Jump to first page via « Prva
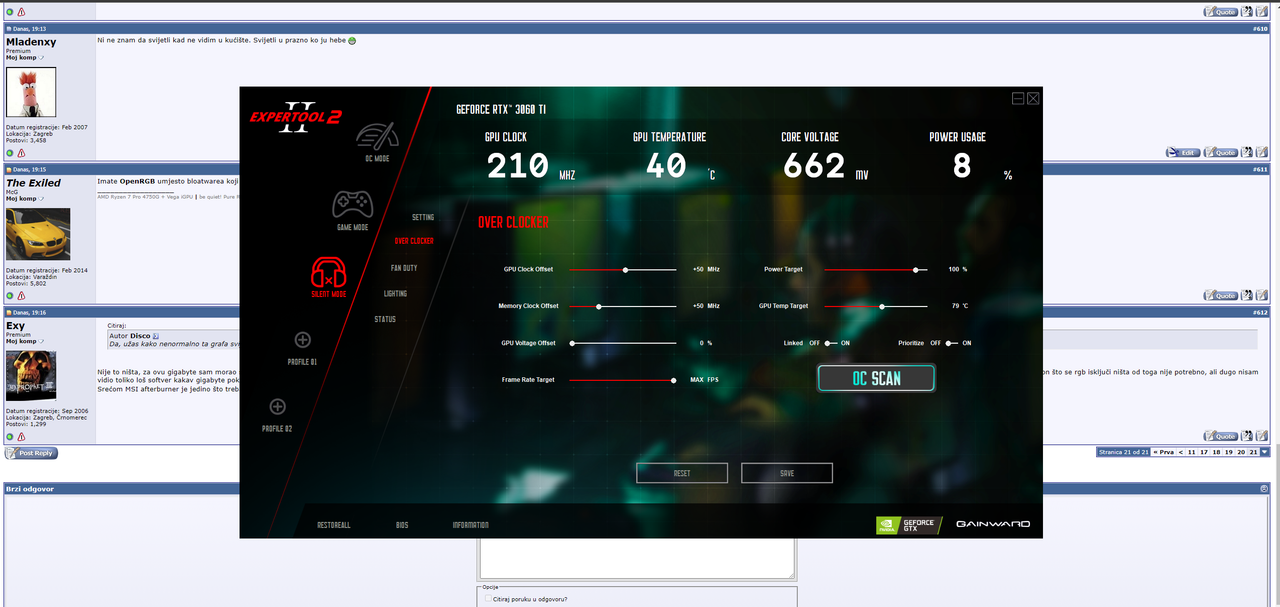The width and height of the screenshot is (1280, 607). click(1163, 452)
